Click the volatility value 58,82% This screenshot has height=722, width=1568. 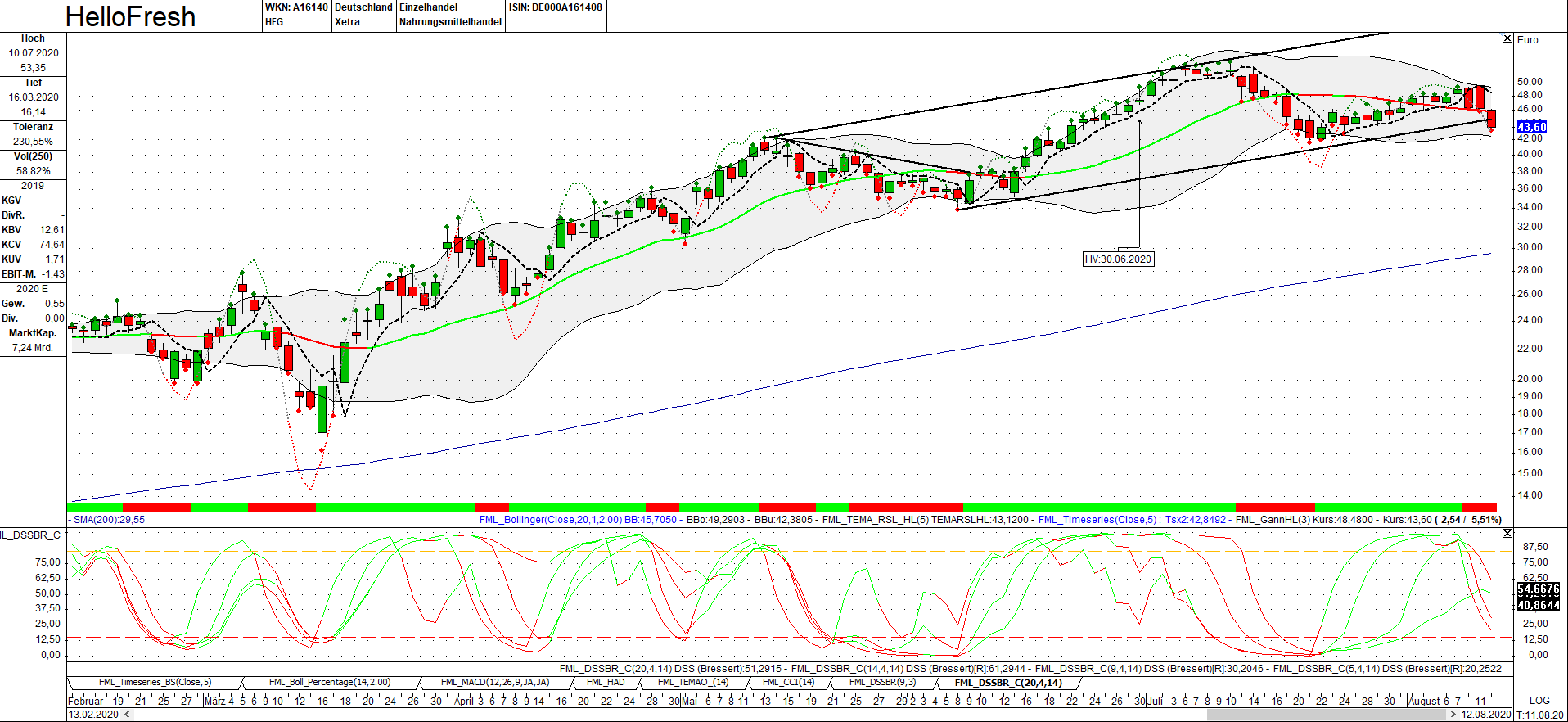tap(34, 171)
